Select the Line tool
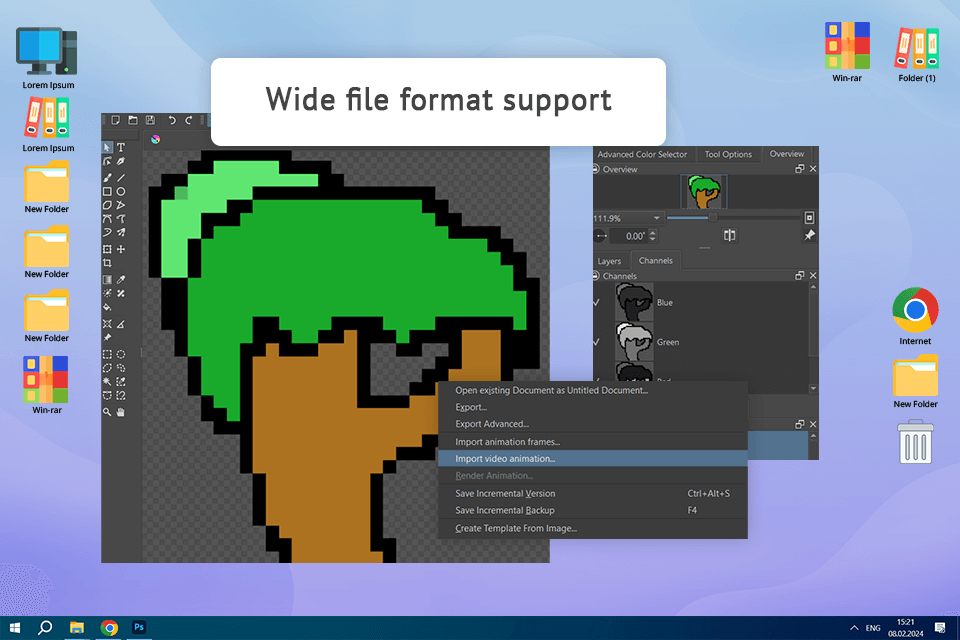Image resolution: width=960 pixels, height=640 pixels. [x=121, y=178]
